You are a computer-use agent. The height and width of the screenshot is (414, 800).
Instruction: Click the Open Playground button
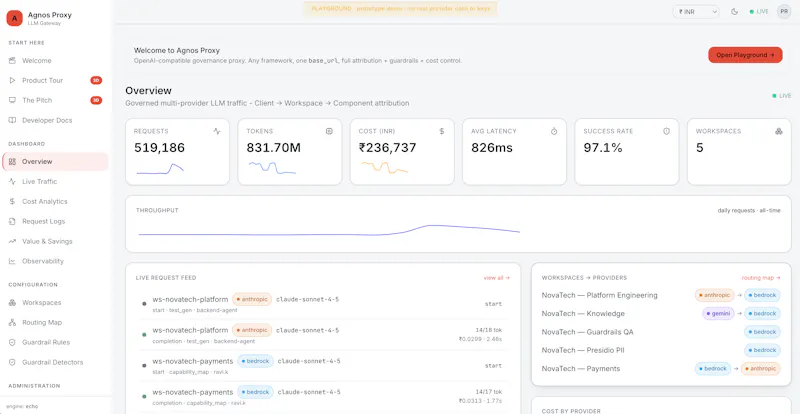pyautogui.click(x=745, y=55)
